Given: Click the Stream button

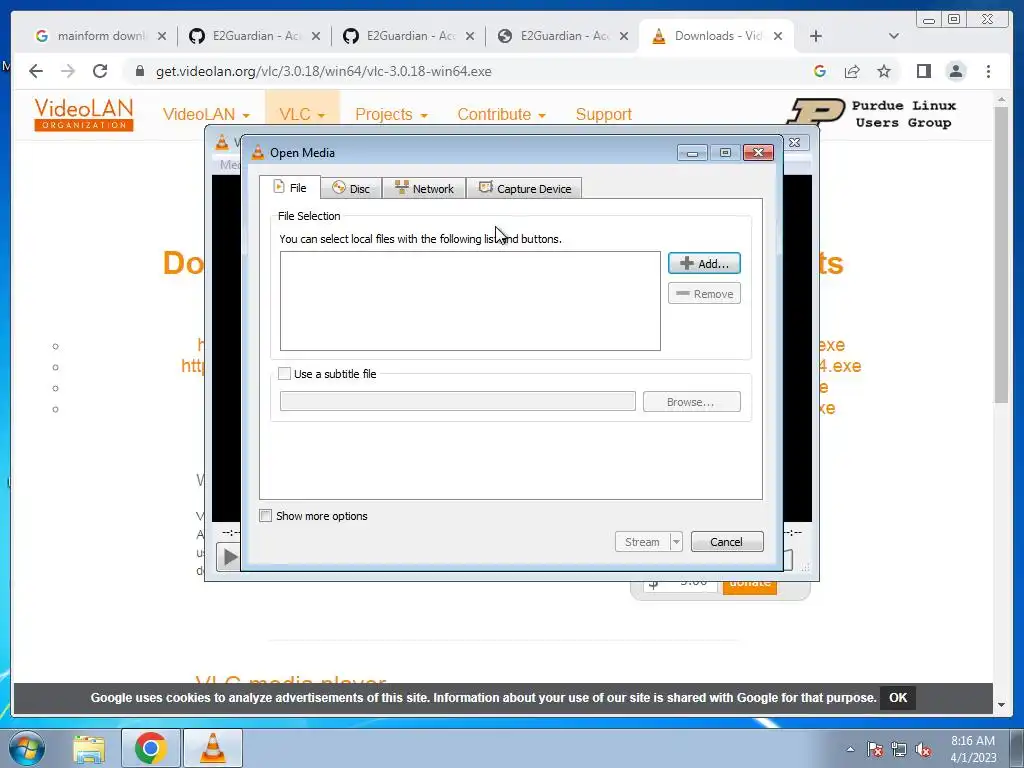Looking at the screenshot, I should tap(642, 541).
